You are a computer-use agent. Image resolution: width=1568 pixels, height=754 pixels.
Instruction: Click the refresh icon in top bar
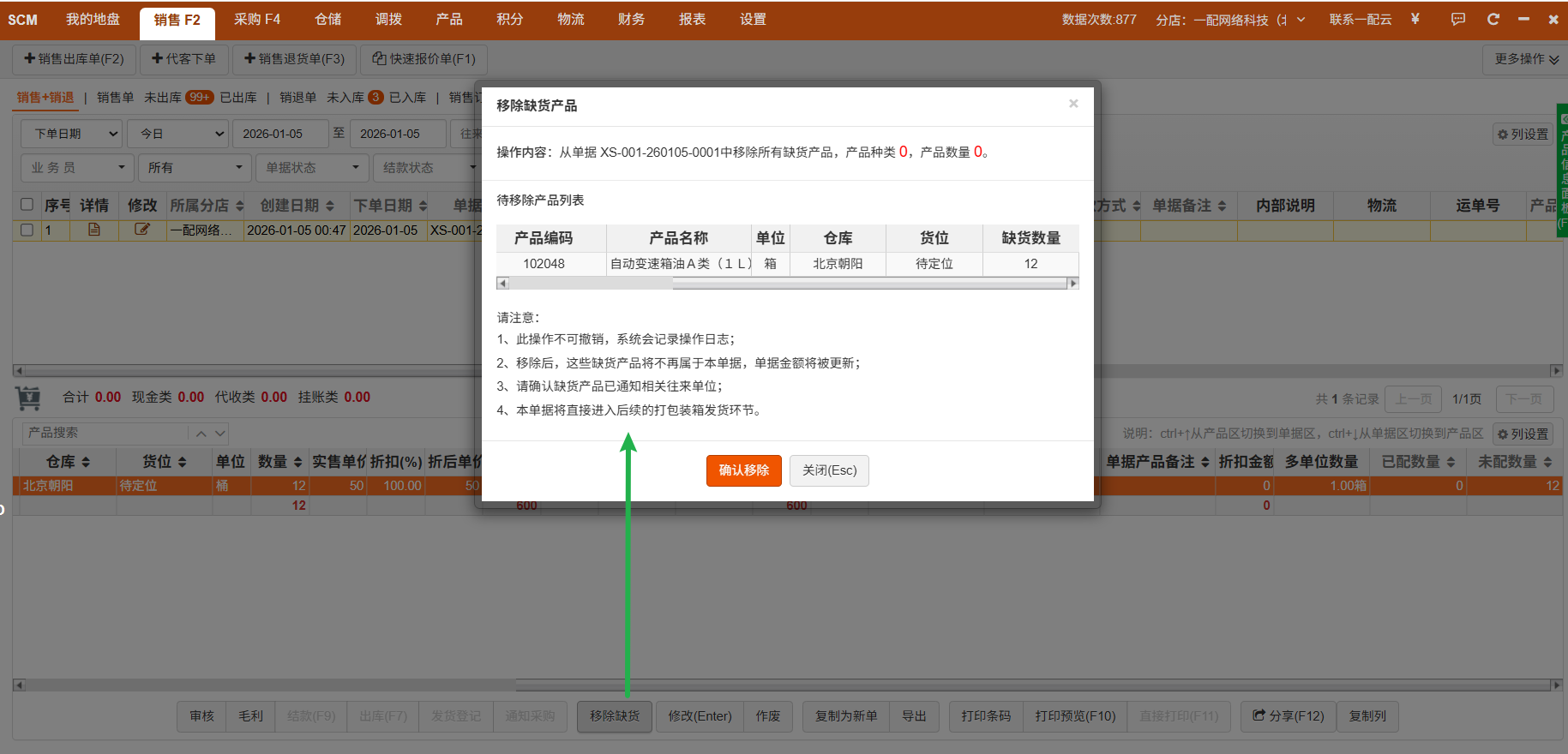coord(1493,19)
